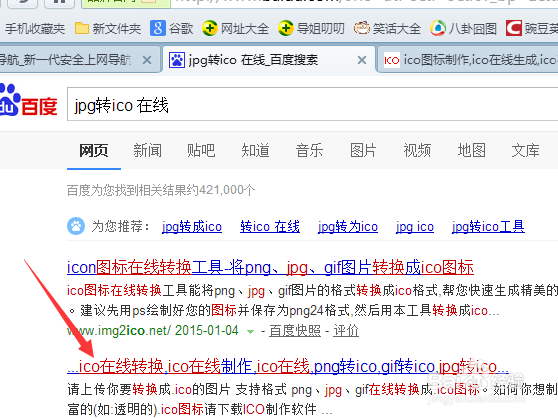Open the icon图标在线转换工具 result title

coord(270,268)
